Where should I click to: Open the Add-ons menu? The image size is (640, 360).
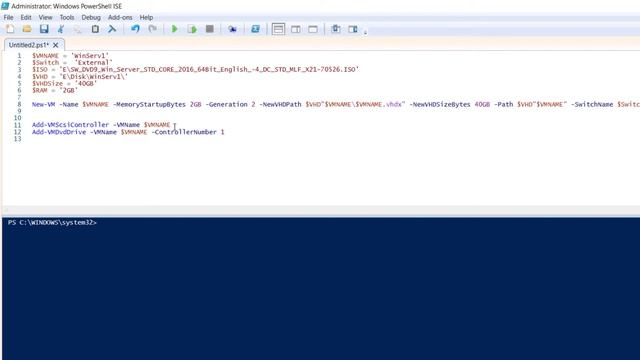pyautogui.click(x=120, y=18)
